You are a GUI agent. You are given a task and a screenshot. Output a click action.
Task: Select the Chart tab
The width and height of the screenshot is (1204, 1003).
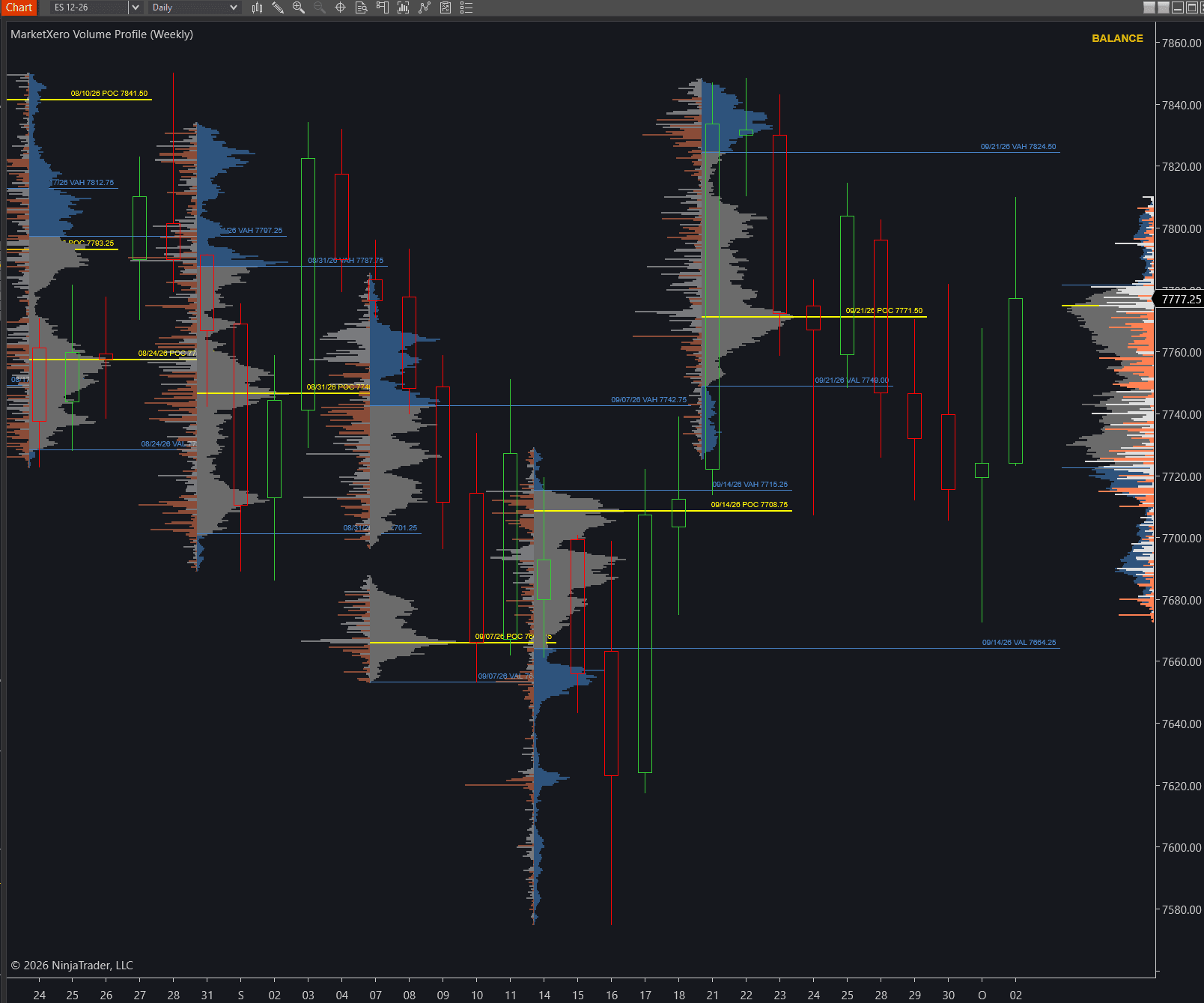click(x=19, y=7)
